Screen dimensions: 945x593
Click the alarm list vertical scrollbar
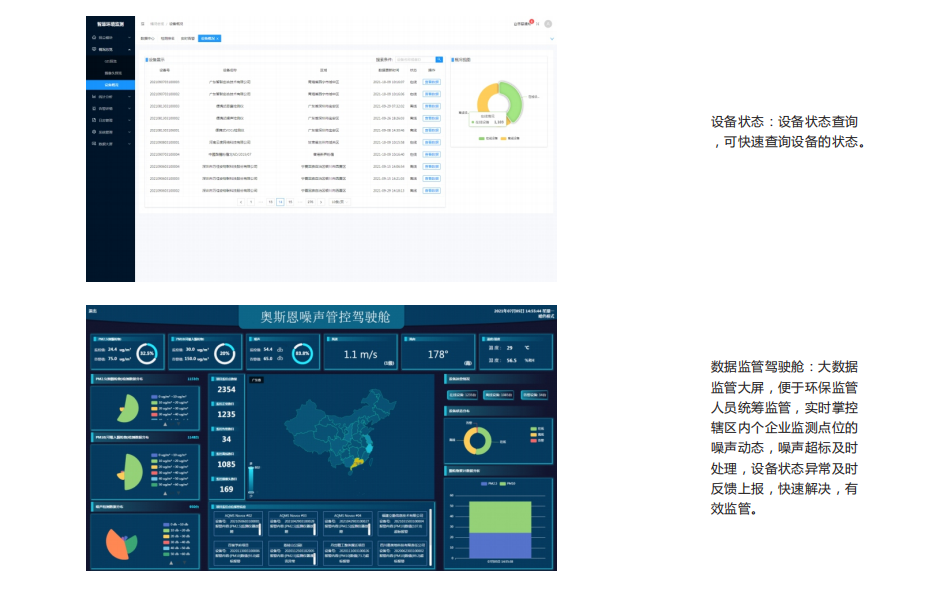[430, 538]
